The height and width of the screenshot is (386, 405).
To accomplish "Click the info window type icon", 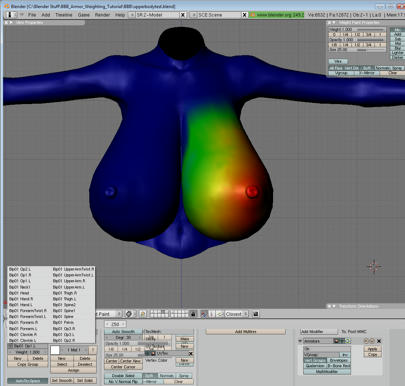I will (x=11, y=15).
